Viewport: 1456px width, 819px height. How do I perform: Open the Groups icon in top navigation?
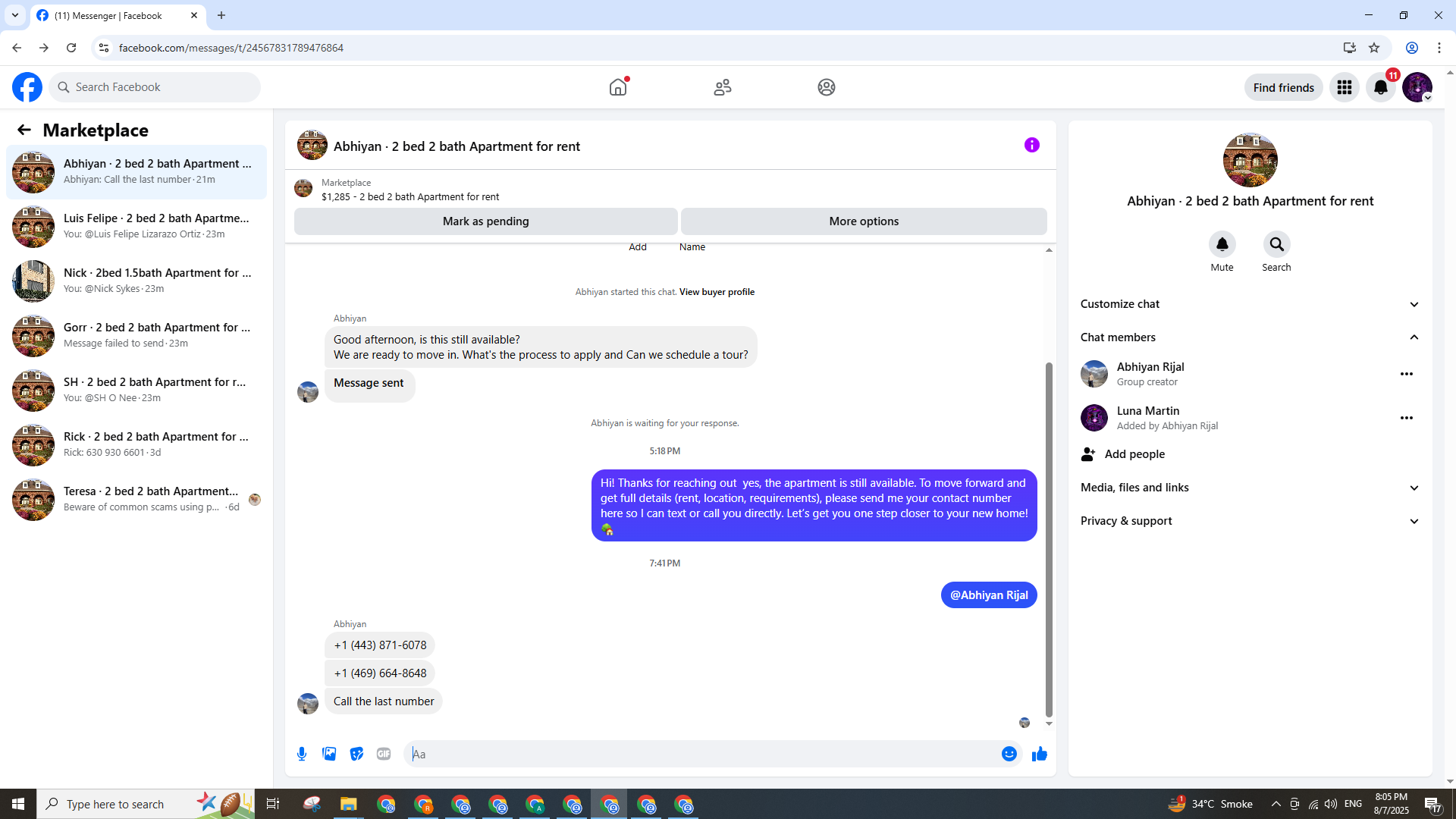point(827,87)
